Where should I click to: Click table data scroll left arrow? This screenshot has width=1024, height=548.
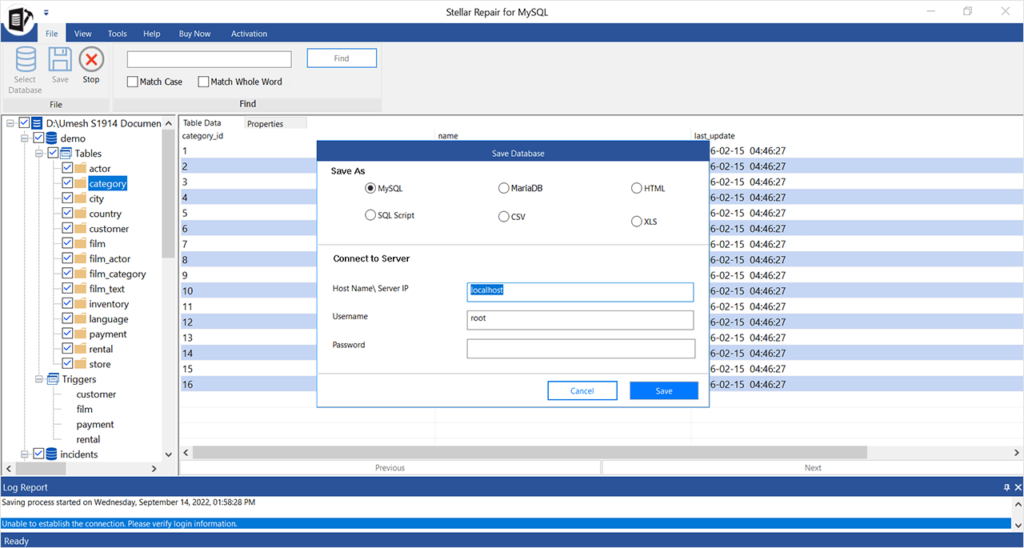(185, 452)
